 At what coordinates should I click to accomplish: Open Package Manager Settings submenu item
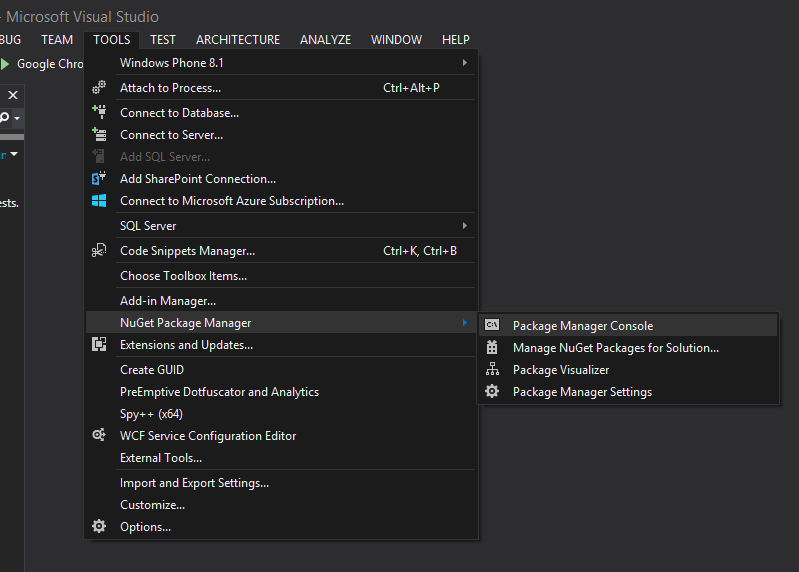point(628,392)
